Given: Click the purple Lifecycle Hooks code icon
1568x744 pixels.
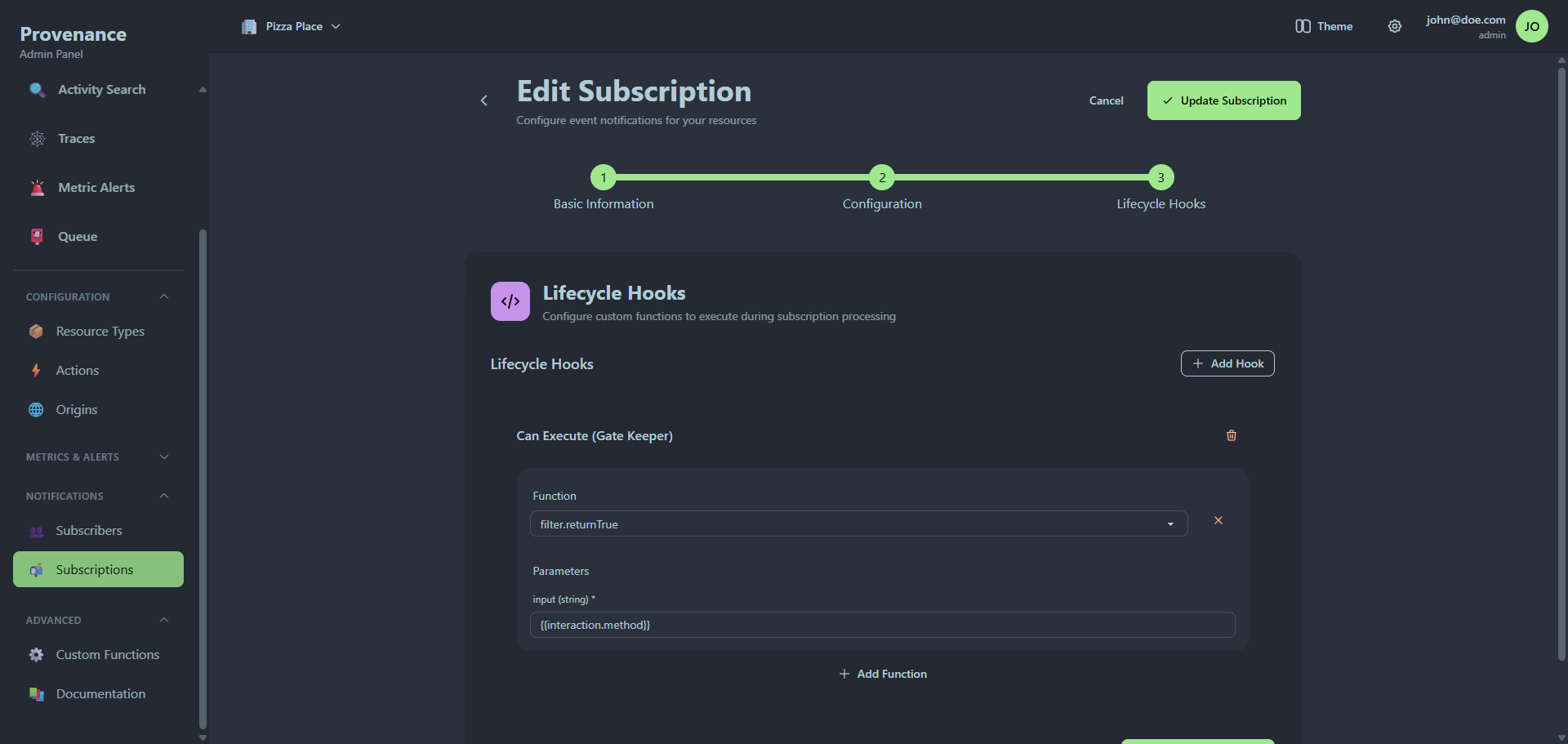Looking at the screenshot, I should coord(510,301).
